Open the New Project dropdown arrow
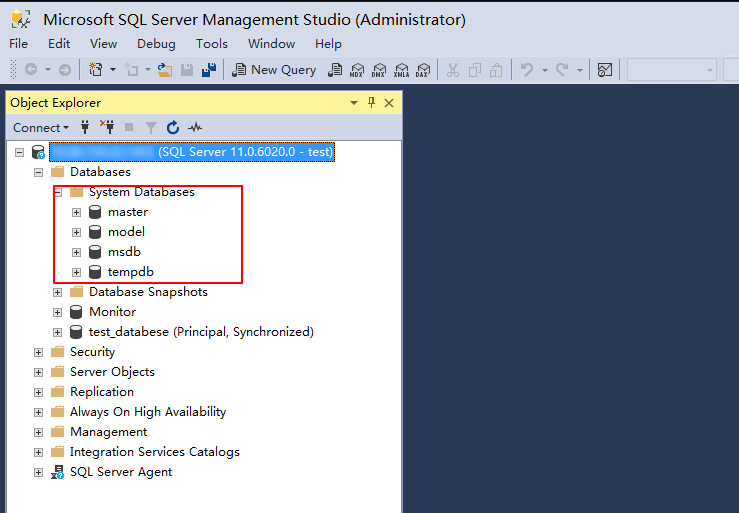Image resolution: width=739 pixels, height=513 pixels. pos(113,70)
